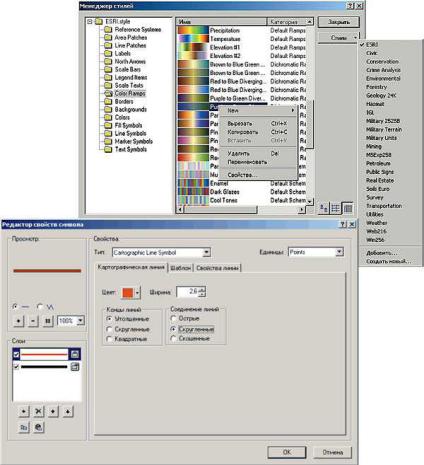424x465 pixels.
Task: Click the zoom in preview button
Action: [18, 321]
